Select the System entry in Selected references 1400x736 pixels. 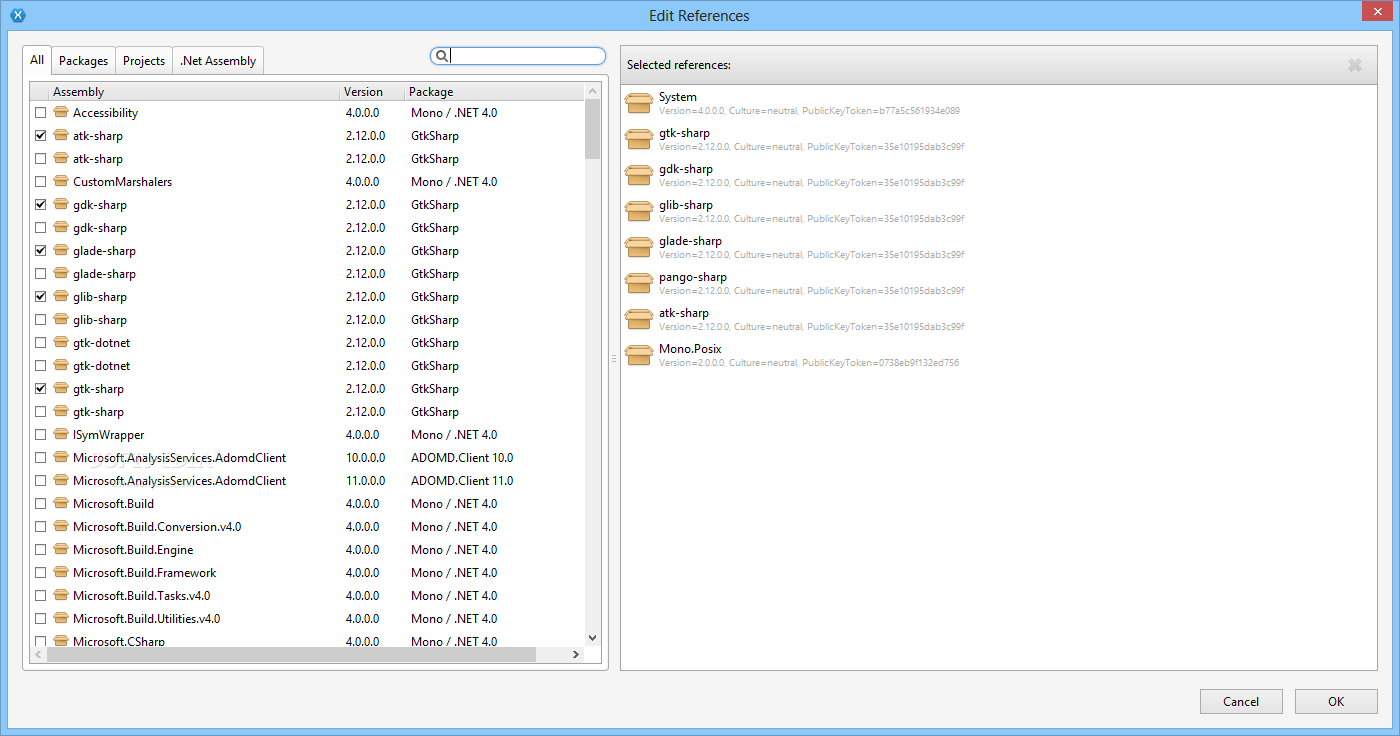pos(998,103)
